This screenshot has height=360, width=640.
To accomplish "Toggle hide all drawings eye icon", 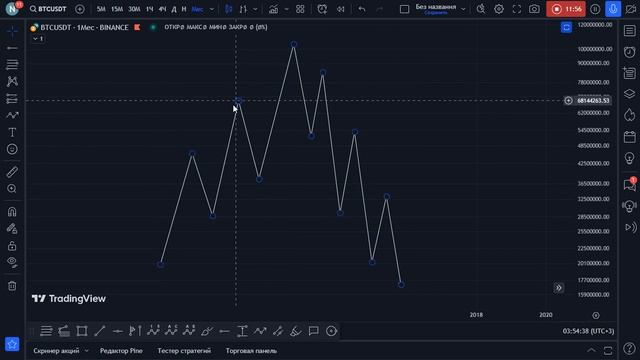I will click(x=12, y=262).
